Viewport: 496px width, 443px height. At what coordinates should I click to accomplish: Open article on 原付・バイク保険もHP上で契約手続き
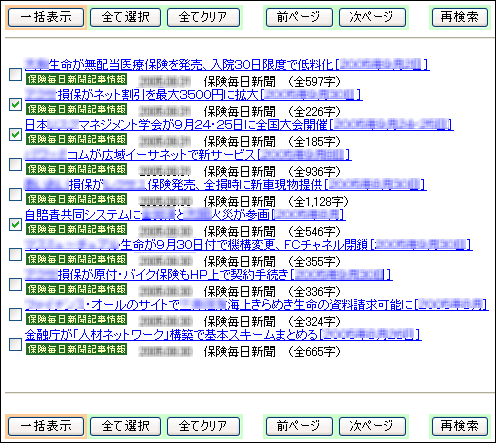click(x=209, y=275)
